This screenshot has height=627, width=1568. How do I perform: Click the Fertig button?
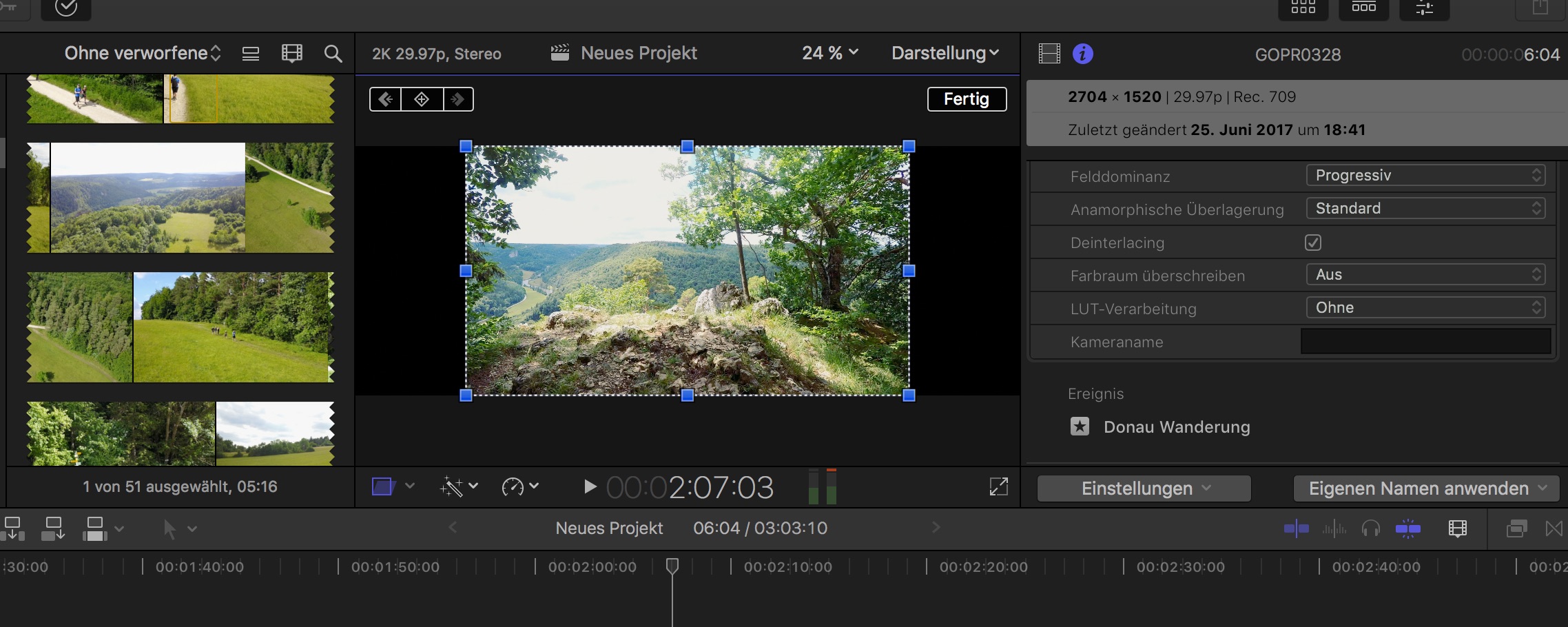point(967,99)
